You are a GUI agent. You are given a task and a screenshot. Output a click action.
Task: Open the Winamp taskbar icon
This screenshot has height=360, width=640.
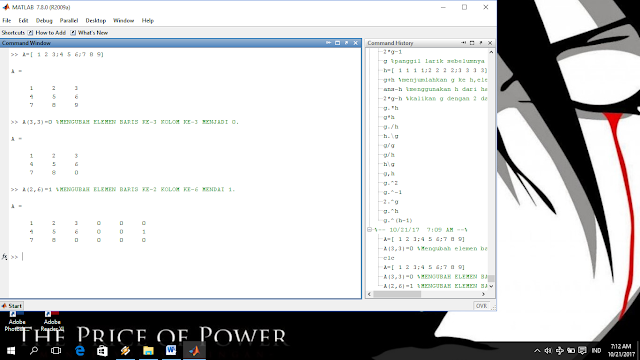pyautogui.click(x=125, y=351)
